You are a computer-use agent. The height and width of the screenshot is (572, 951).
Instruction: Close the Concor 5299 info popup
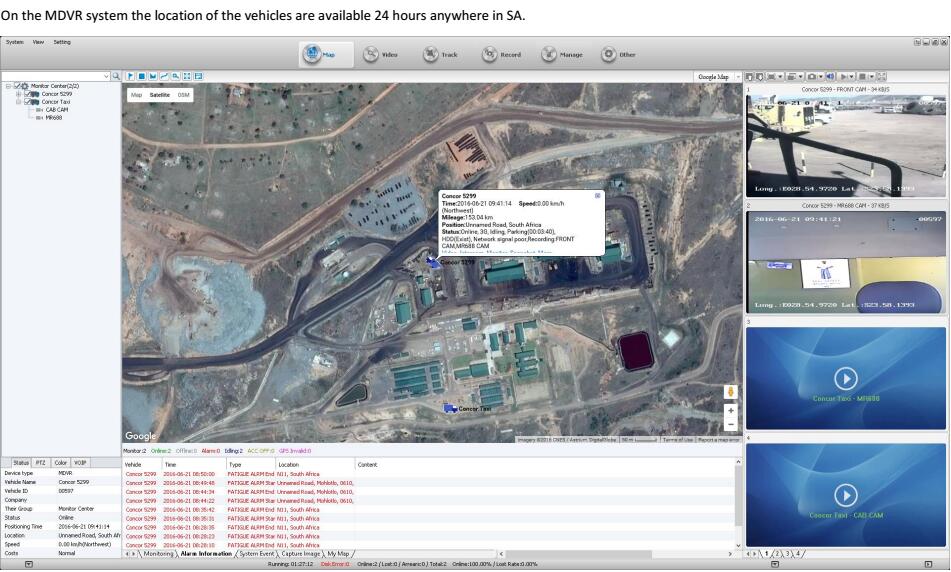pos(597,196)
